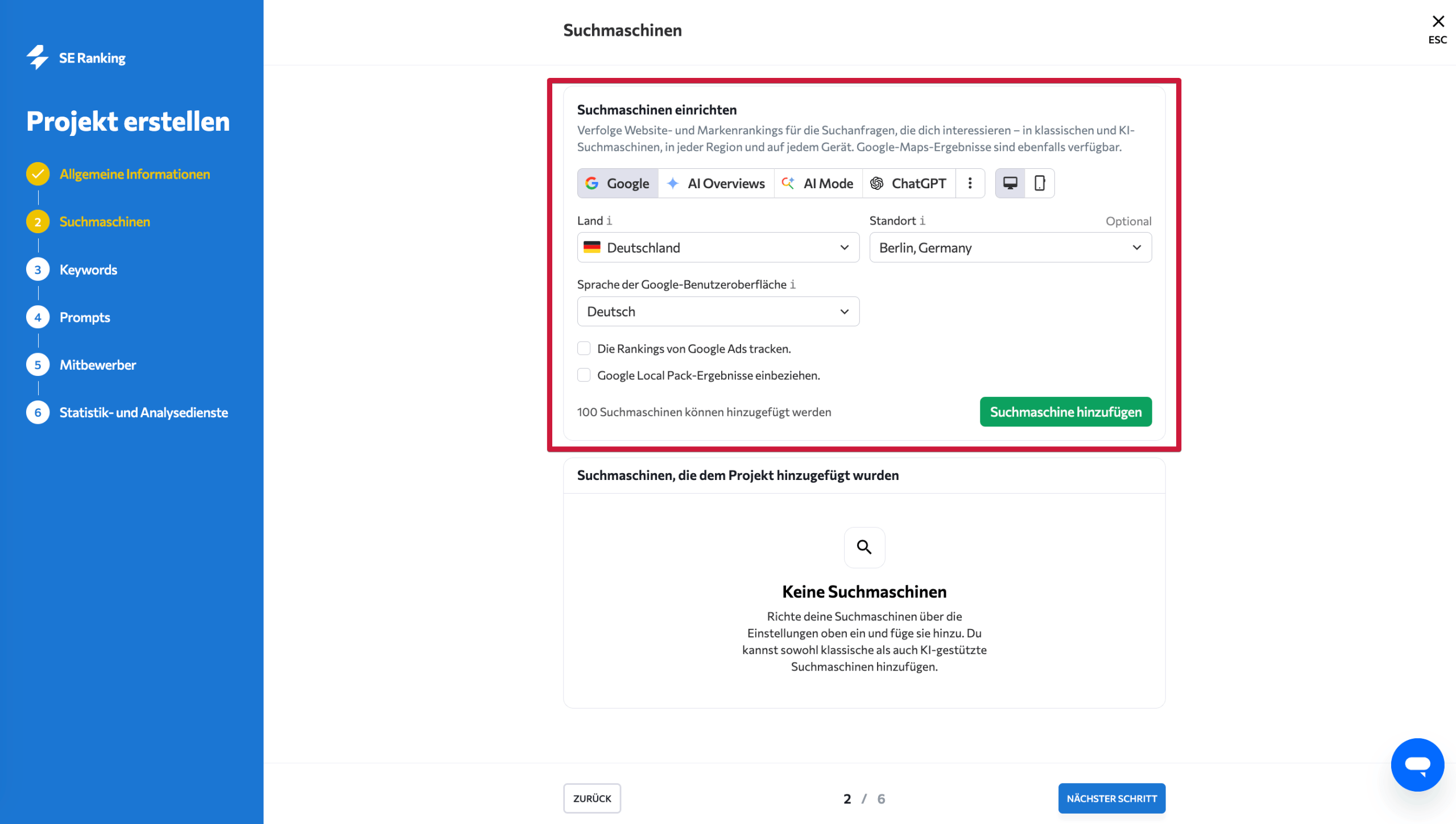Click the SE Ranking logo

(x=76, y=57)
